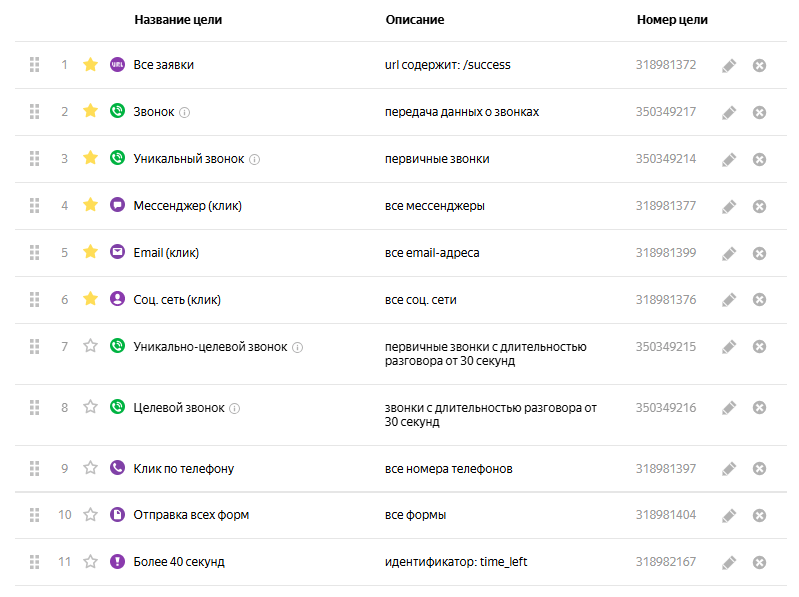
Task: Show info tooltip for "Целевой звонок"
Action: (x=235, y=408)
